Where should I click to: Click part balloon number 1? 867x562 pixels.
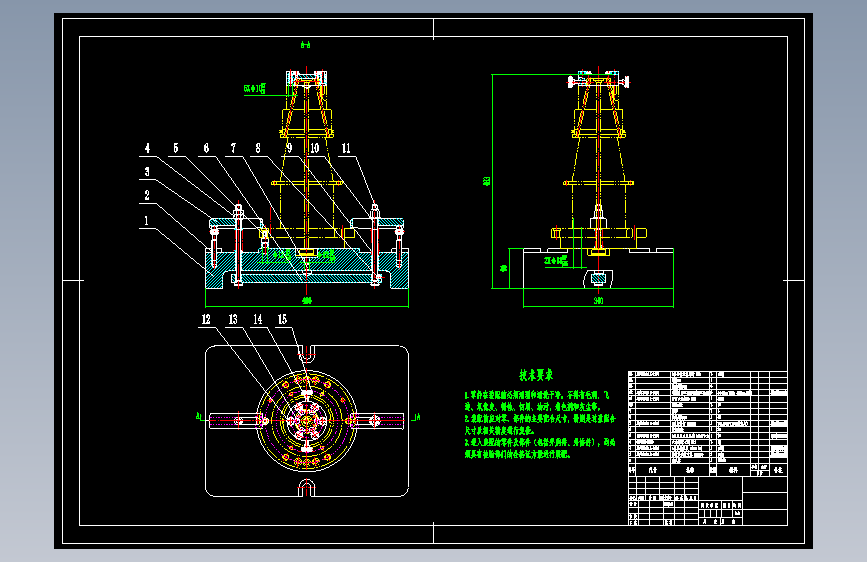coord(147,221)
